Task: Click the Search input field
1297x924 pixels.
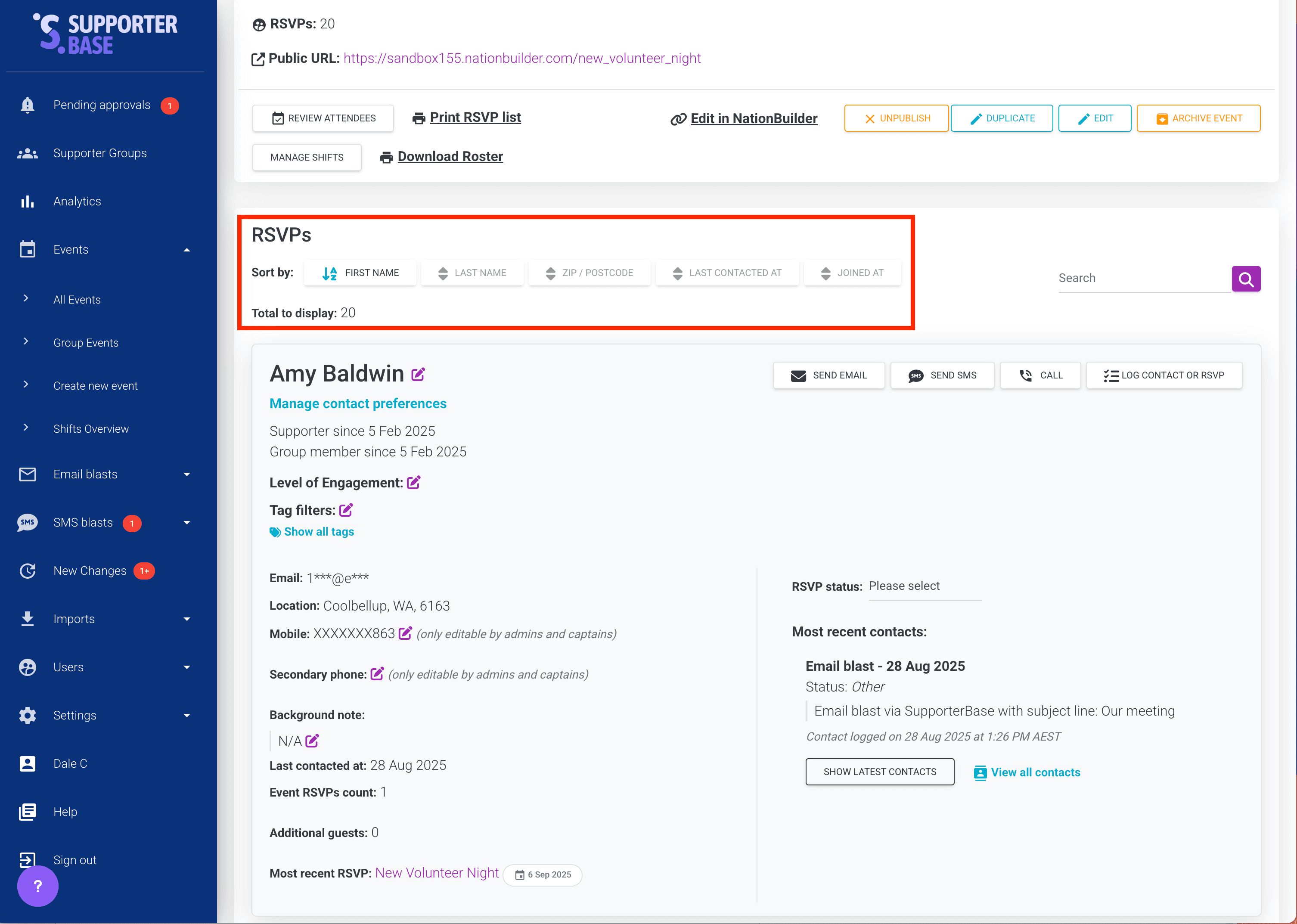Action: coord(1142,278)
